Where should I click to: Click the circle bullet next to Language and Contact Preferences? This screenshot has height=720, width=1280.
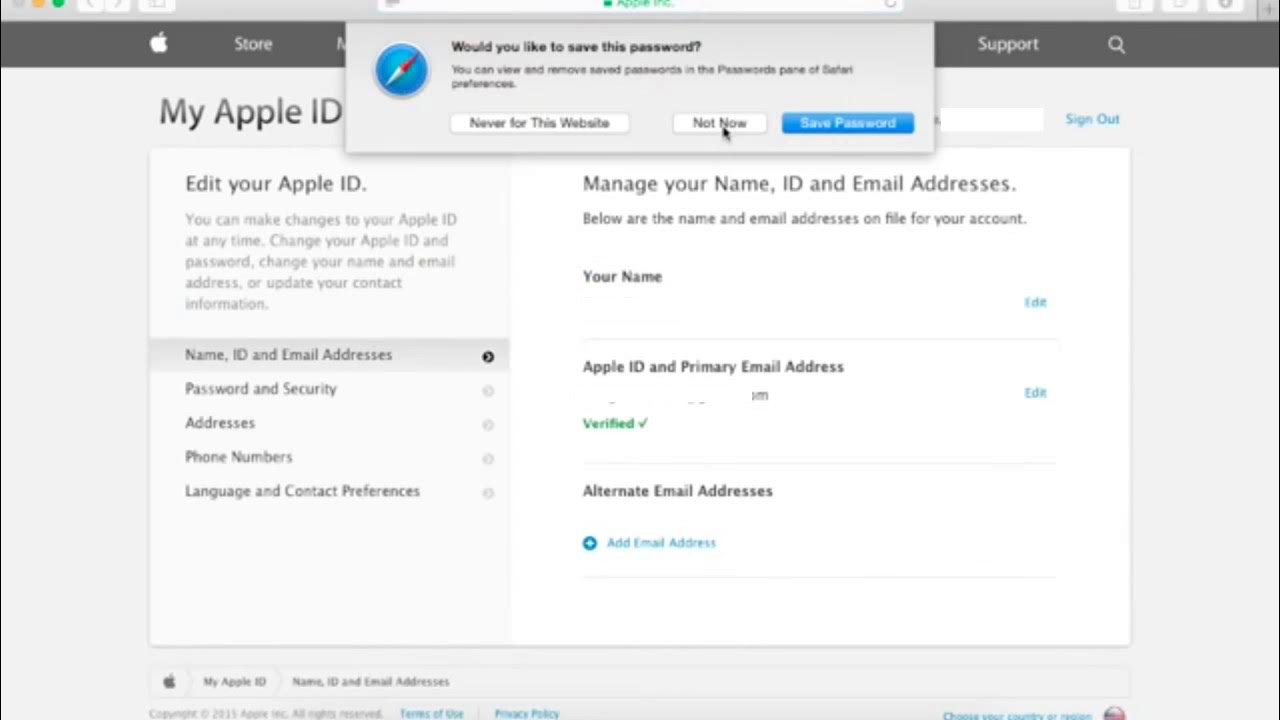(488, 492)
